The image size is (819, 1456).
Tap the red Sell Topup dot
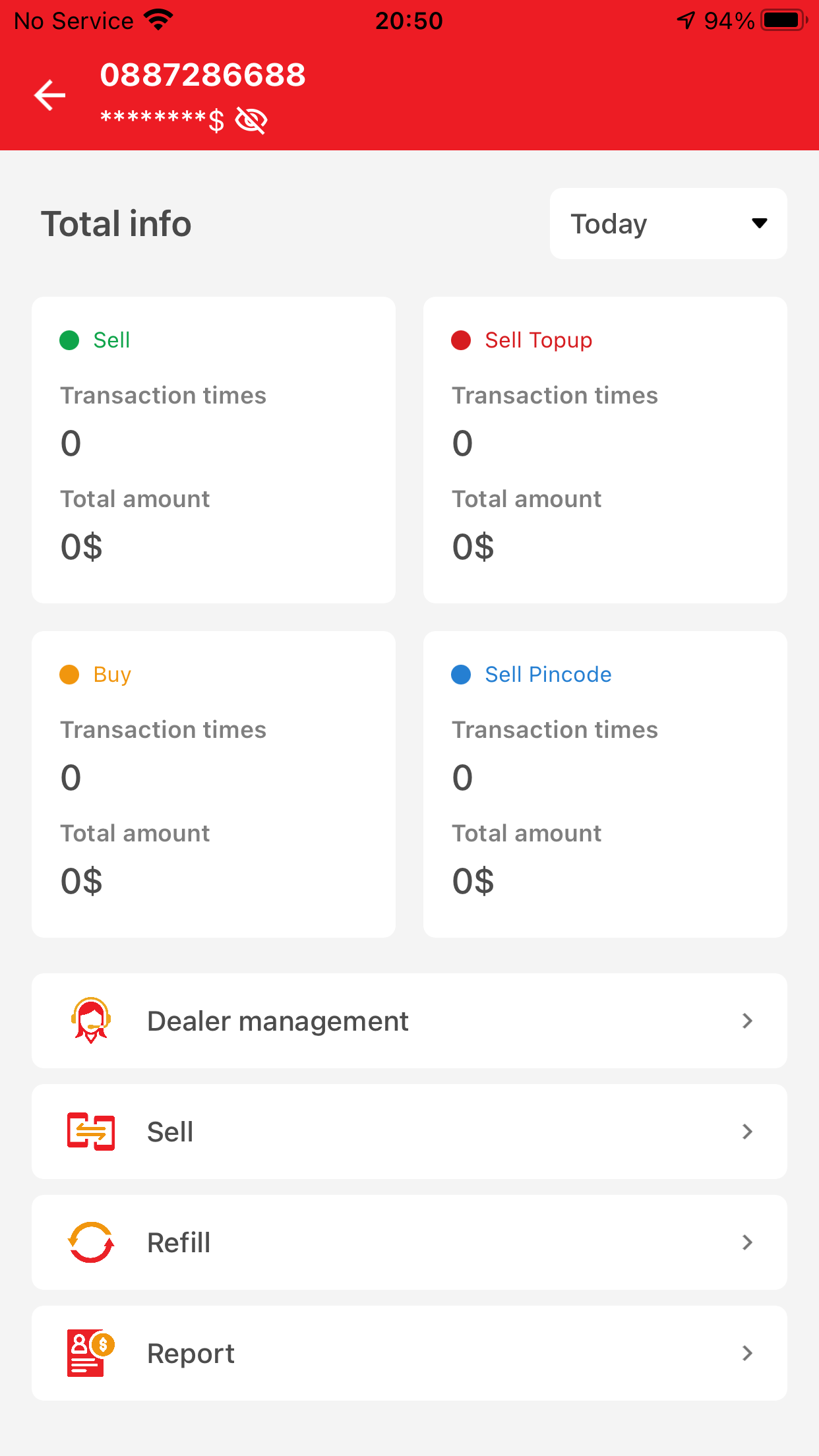pyautogui.click(x=461, y=340)
